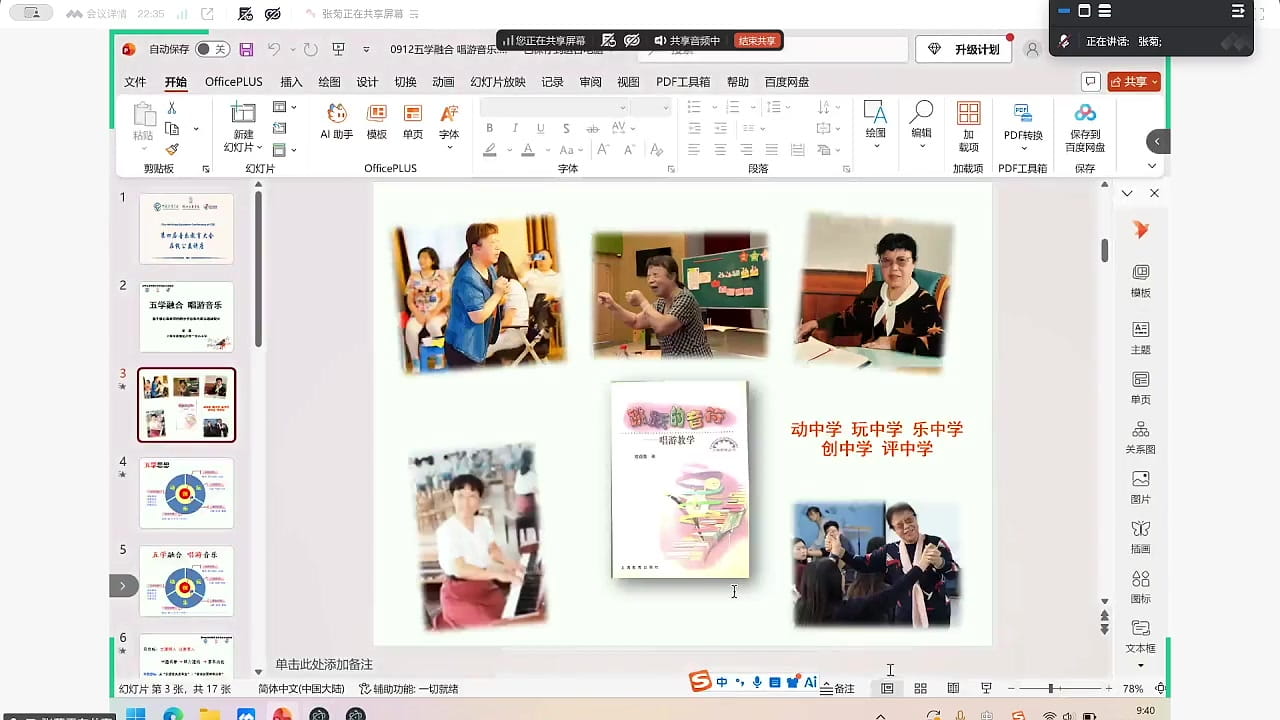Open the 图标 panel in the right sidebar
Screen dimensions: 1280x720
[x=1140, y=587]
